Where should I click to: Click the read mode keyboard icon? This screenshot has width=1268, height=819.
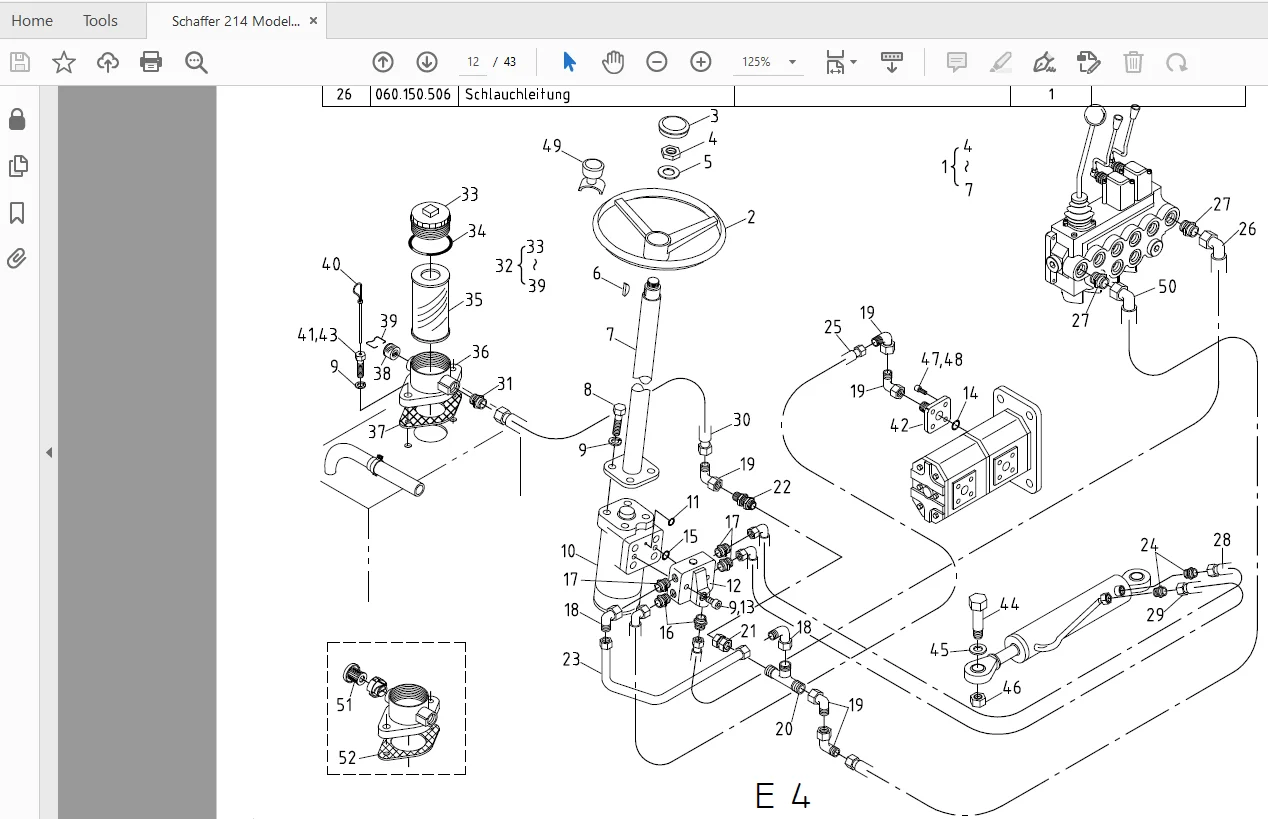click(x=892, y=62)
